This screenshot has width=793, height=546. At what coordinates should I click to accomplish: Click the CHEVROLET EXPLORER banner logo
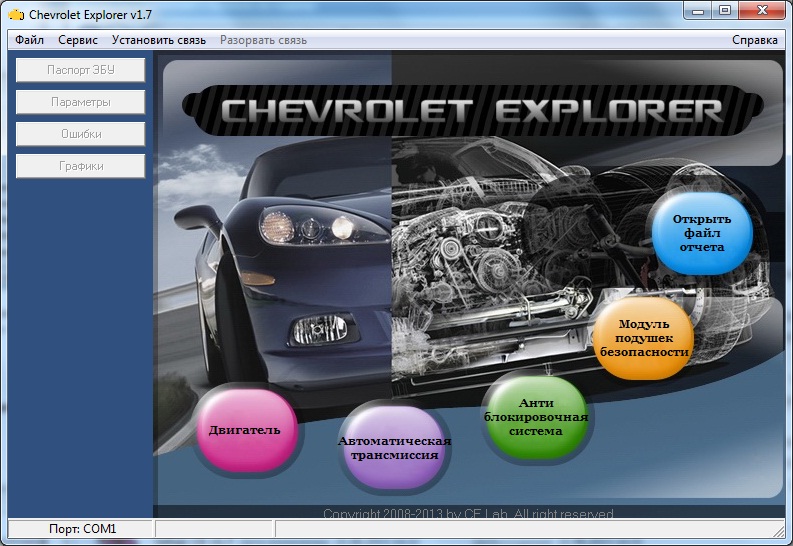pos(472,110)
